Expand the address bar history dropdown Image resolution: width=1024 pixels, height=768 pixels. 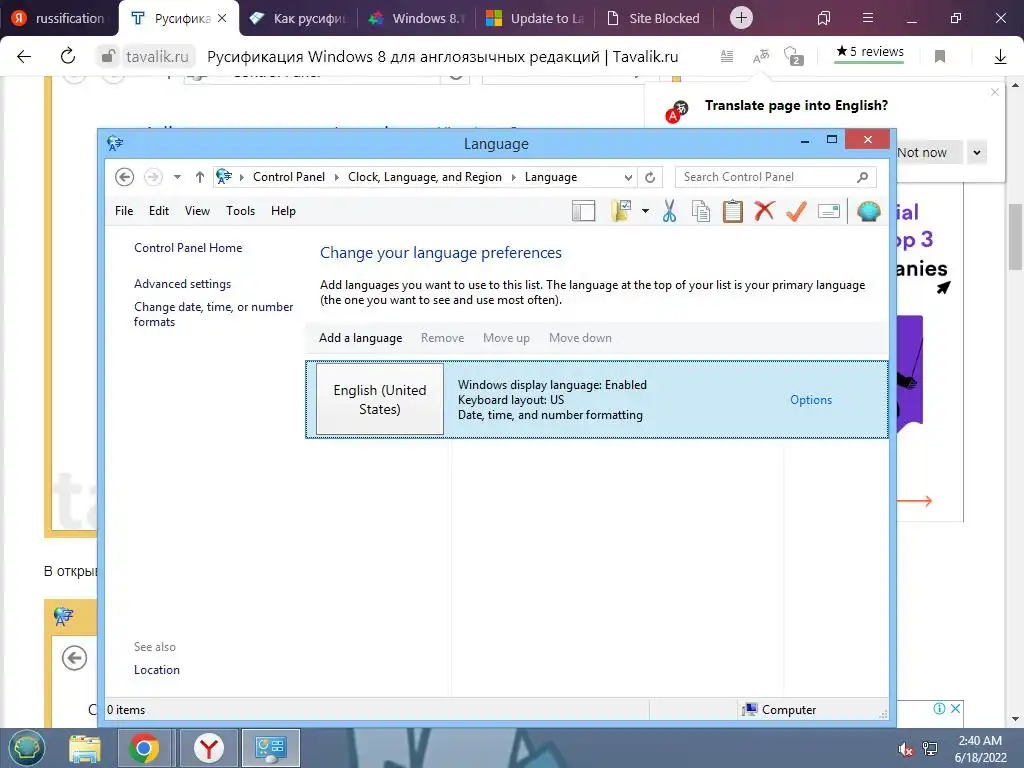[628, 177]
